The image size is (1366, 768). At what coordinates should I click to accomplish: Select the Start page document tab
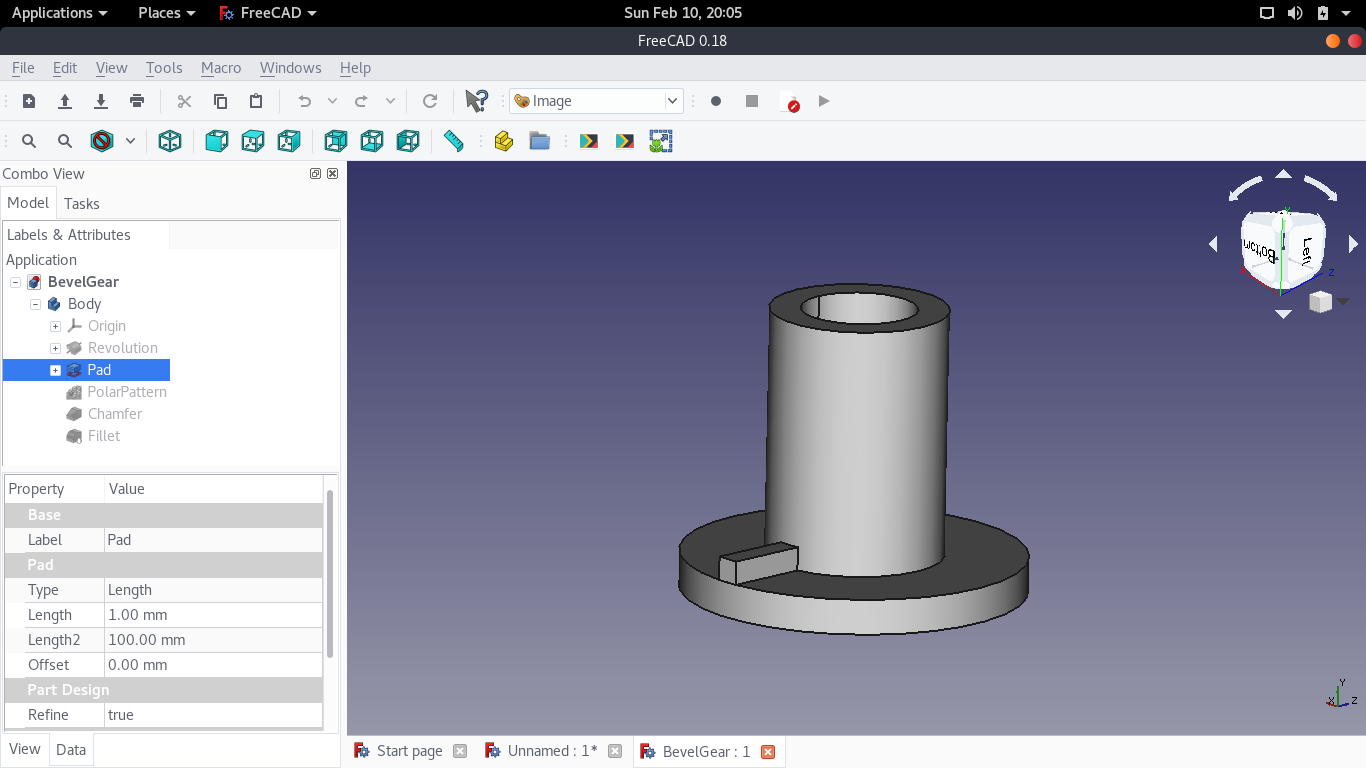tap(408, 751)
